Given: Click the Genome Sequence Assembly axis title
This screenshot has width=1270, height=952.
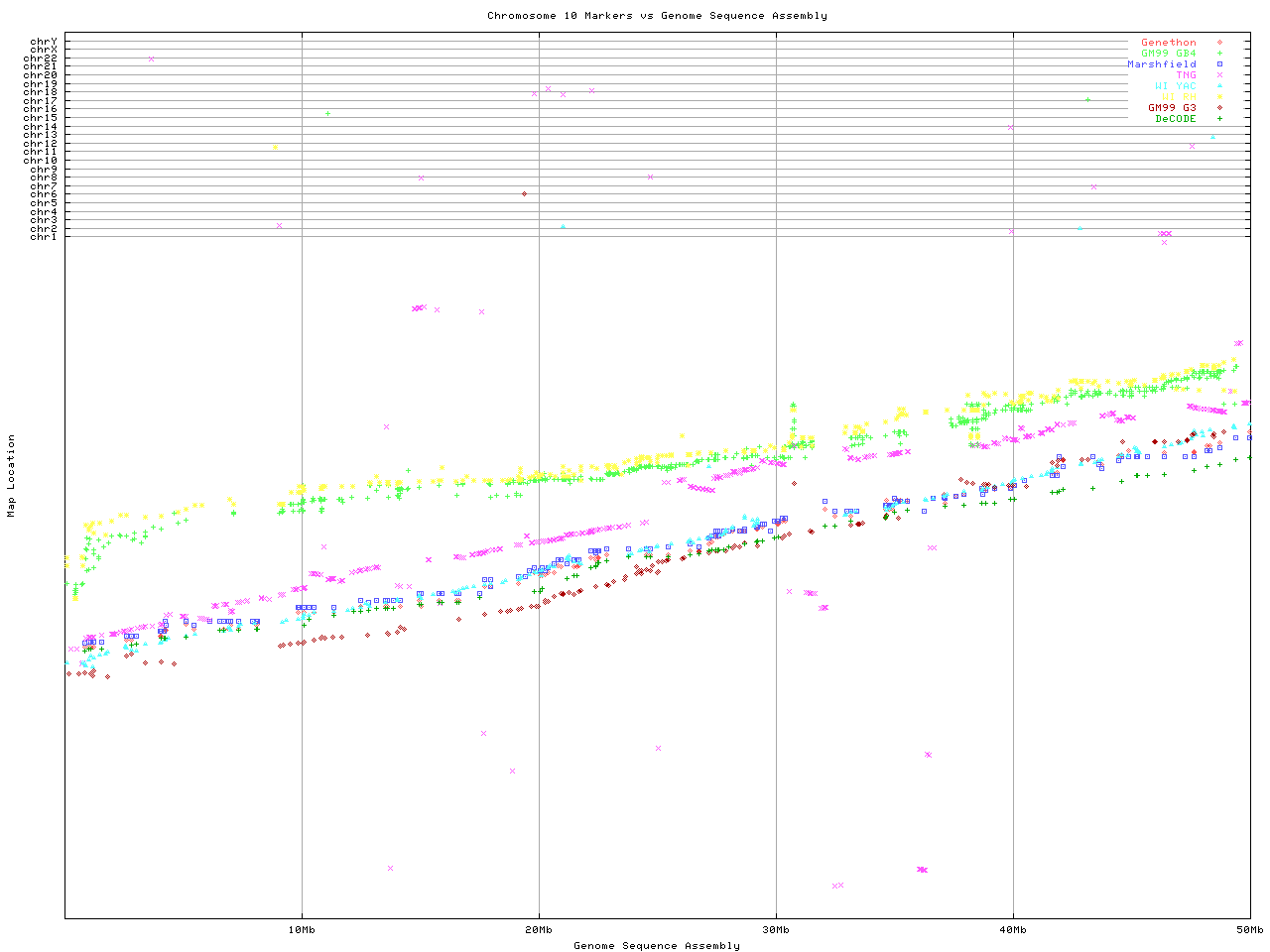Looking at the screenshot, I should (x=657, y=946).
